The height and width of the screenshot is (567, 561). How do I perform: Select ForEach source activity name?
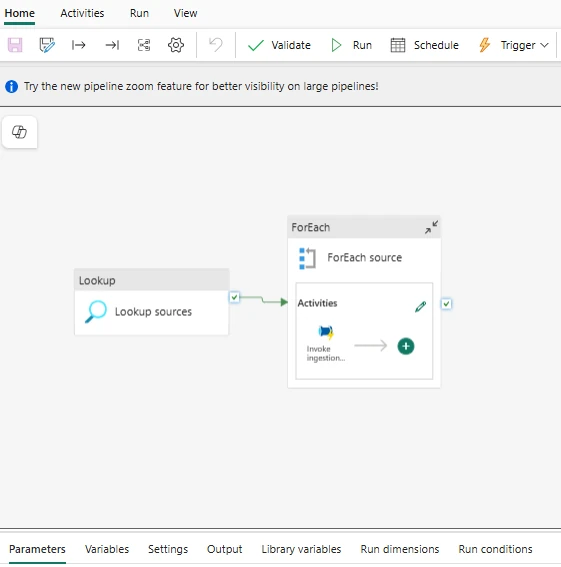tap(365, 257)
